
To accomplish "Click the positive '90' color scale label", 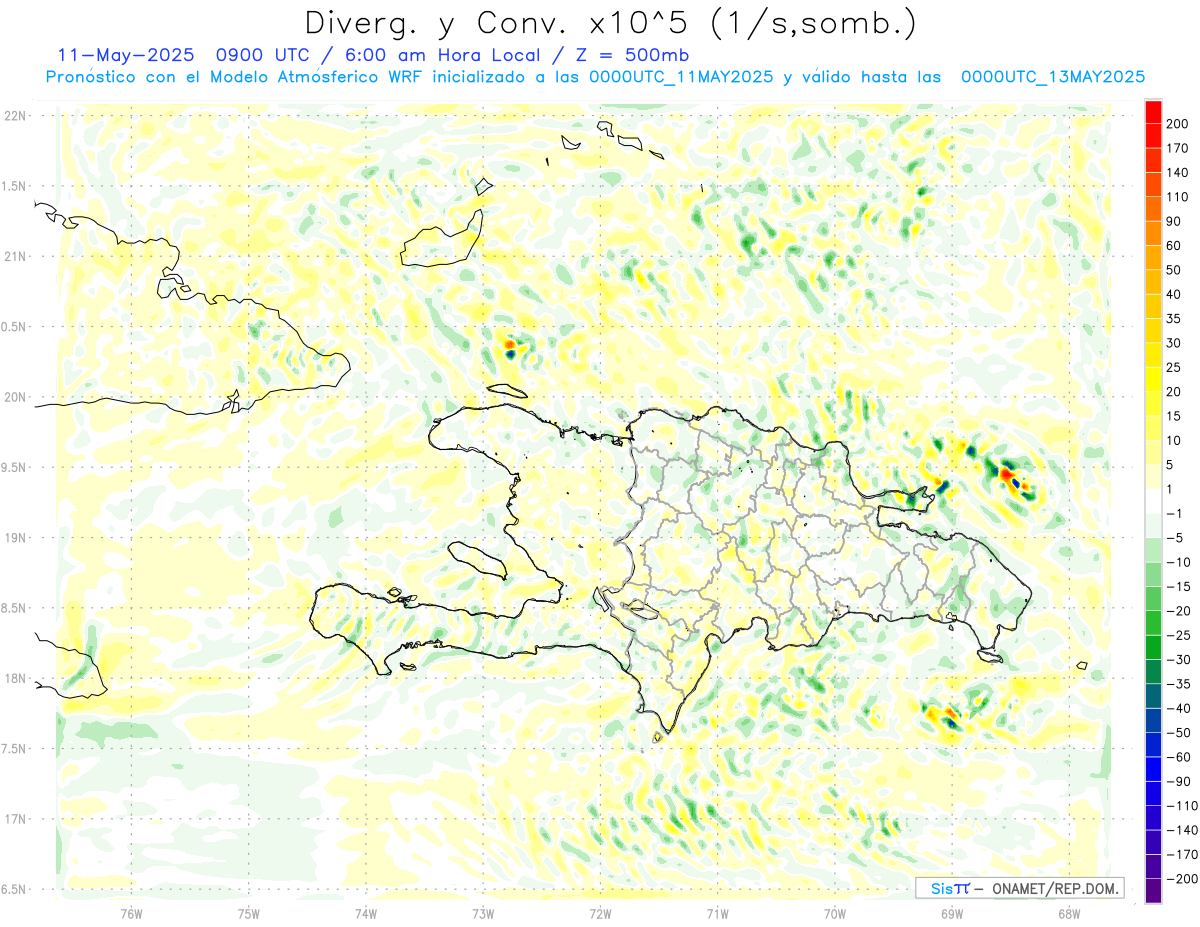I will [1174, 221].
